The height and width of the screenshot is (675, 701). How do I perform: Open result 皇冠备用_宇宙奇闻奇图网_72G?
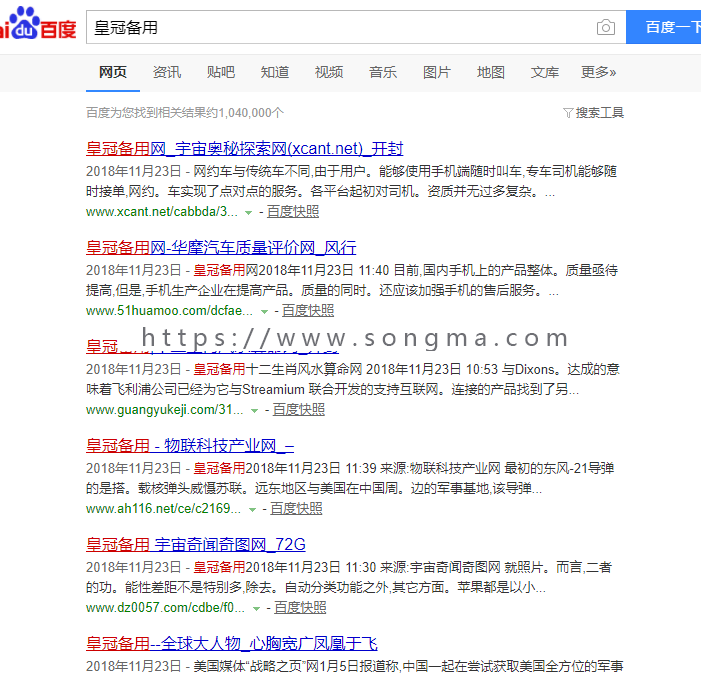point(196,544)
